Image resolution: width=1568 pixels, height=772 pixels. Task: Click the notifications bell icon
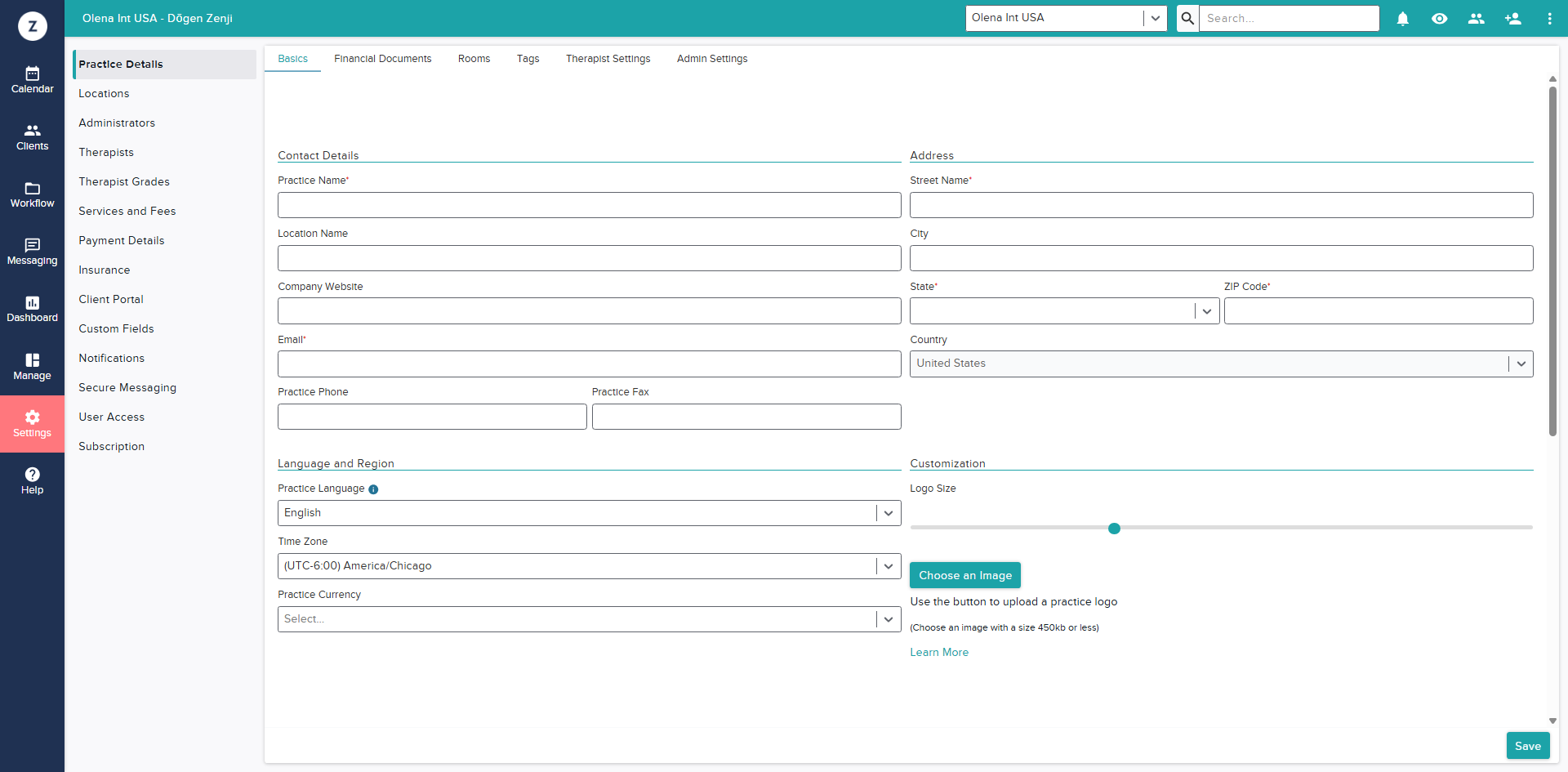[1402, 18]
